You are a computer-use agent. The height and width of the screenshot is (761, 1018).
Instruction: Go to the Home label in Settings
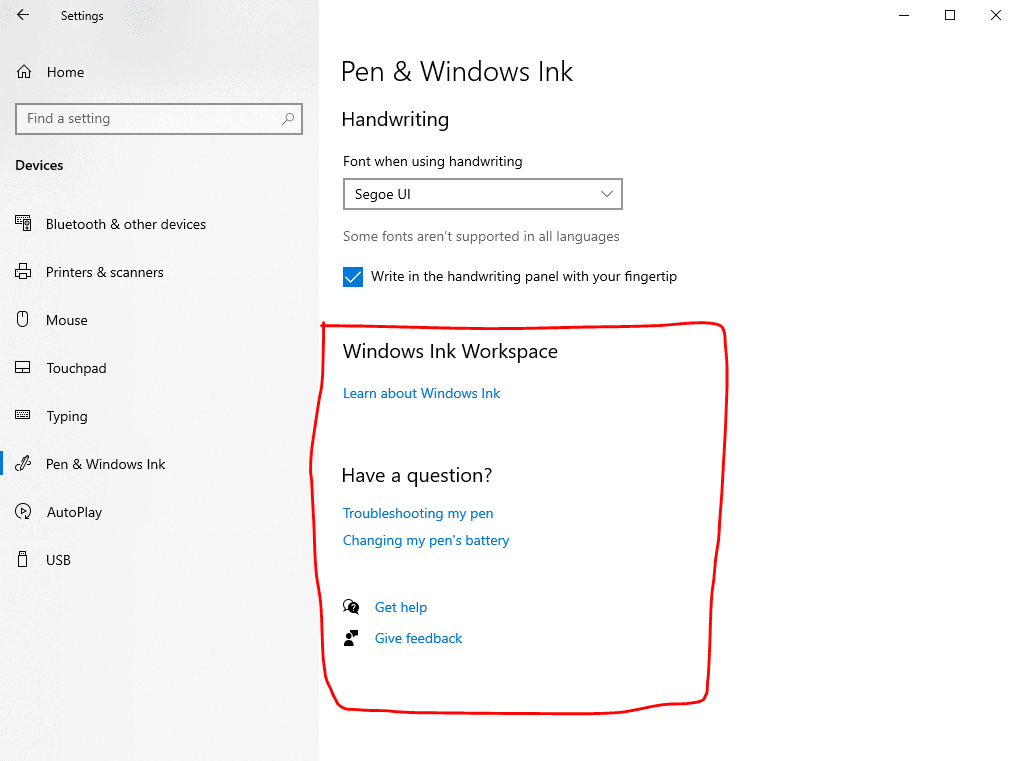point(66,72)
